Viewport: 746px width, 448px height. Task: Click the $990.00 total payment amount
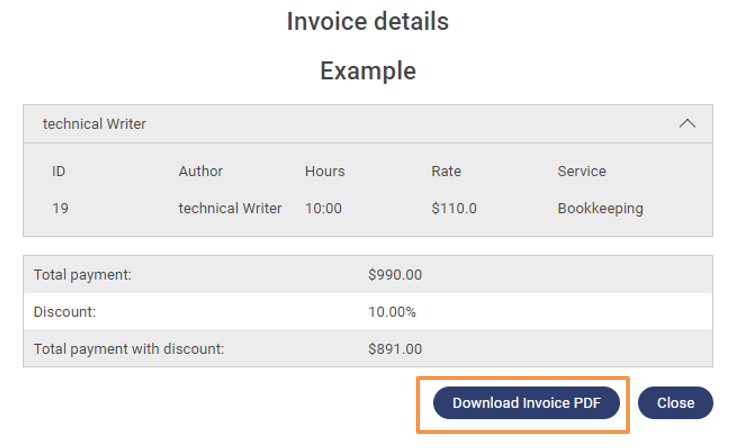point(395,274)
